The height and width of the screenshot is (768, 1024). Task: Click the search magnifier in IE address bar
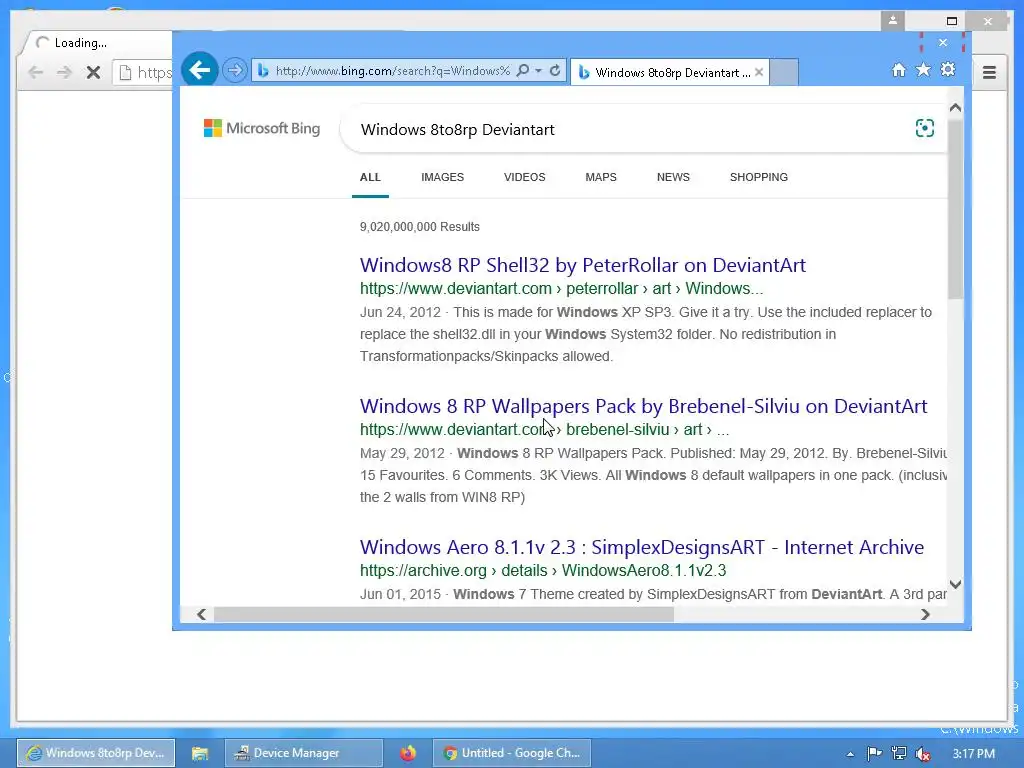coord(522,71)
